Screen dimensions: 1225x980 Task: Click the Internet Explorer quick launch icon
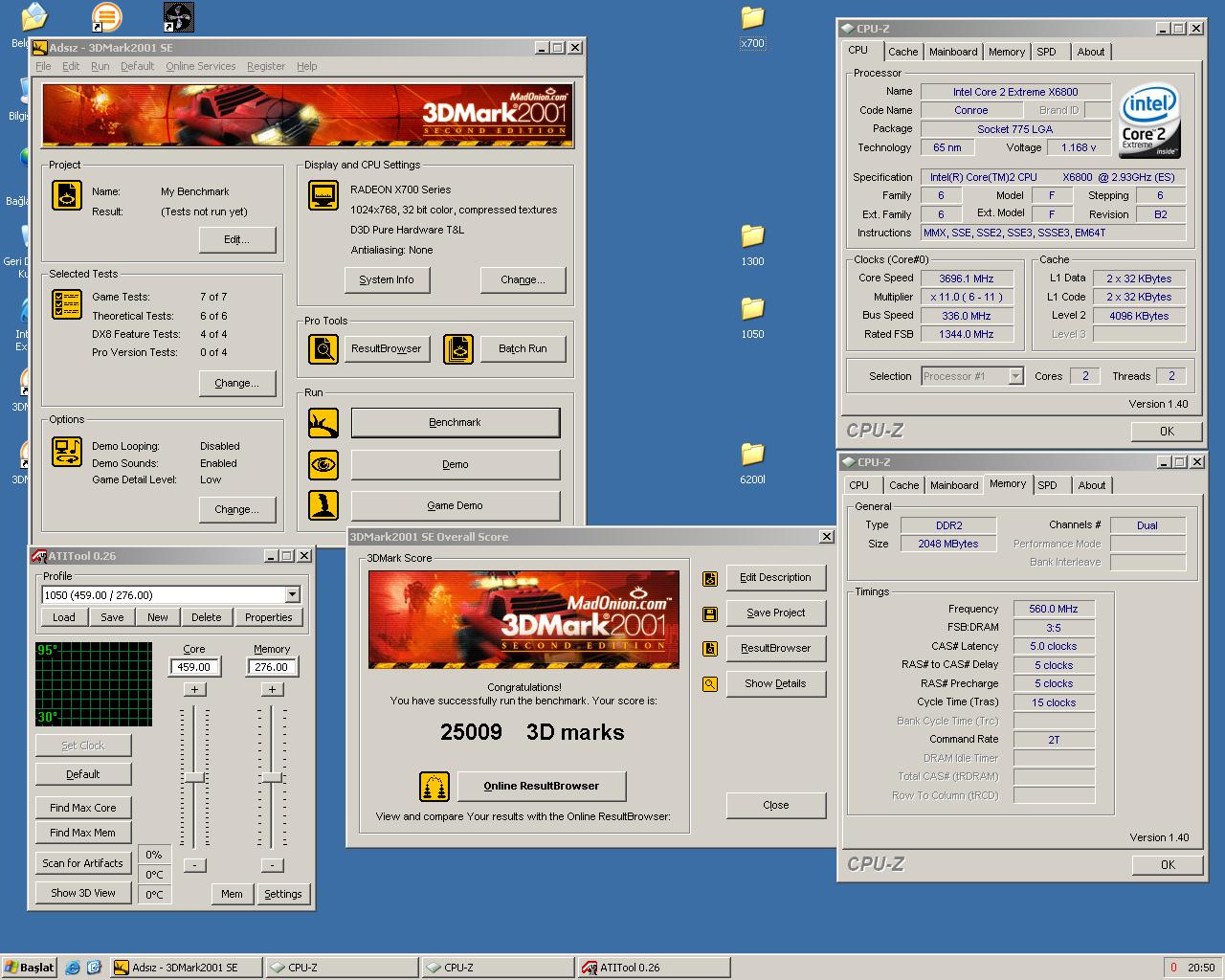[73, 968]
